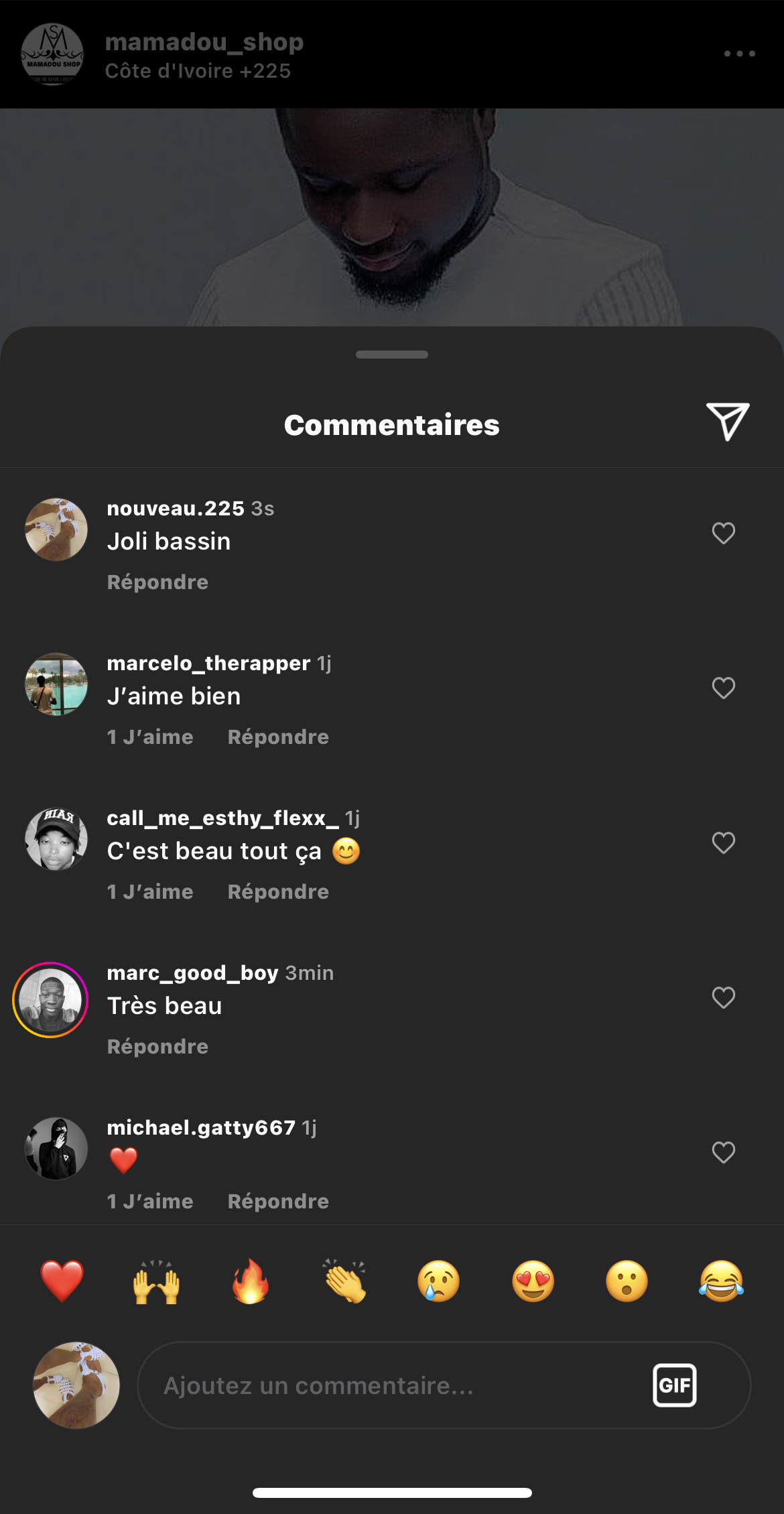
Task: Insert the red heart quick emoji
Action: point(62,1281)
